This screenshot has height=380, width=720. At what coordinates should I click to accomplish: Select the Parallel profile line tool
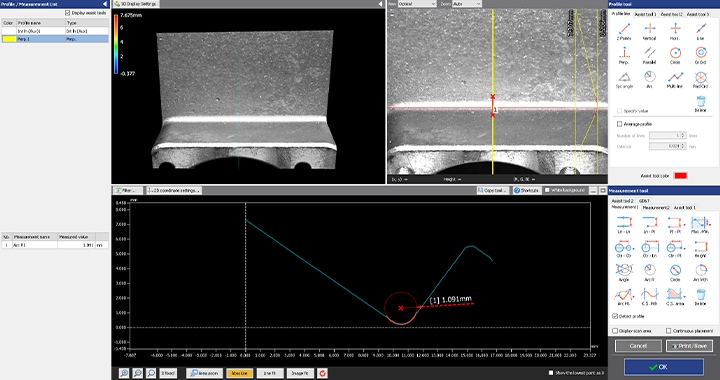point(649,56)
